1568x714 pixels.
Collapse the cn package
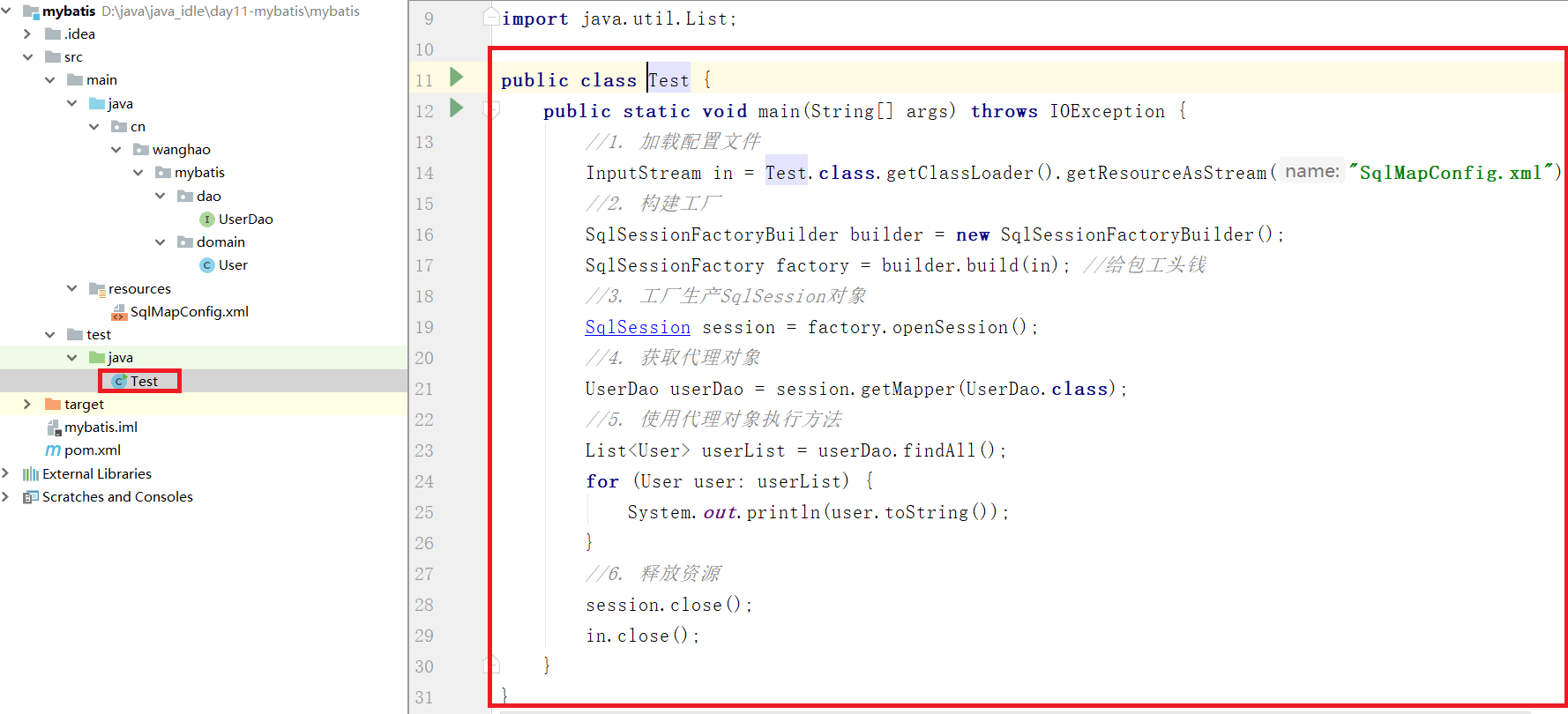pos(93,127)
